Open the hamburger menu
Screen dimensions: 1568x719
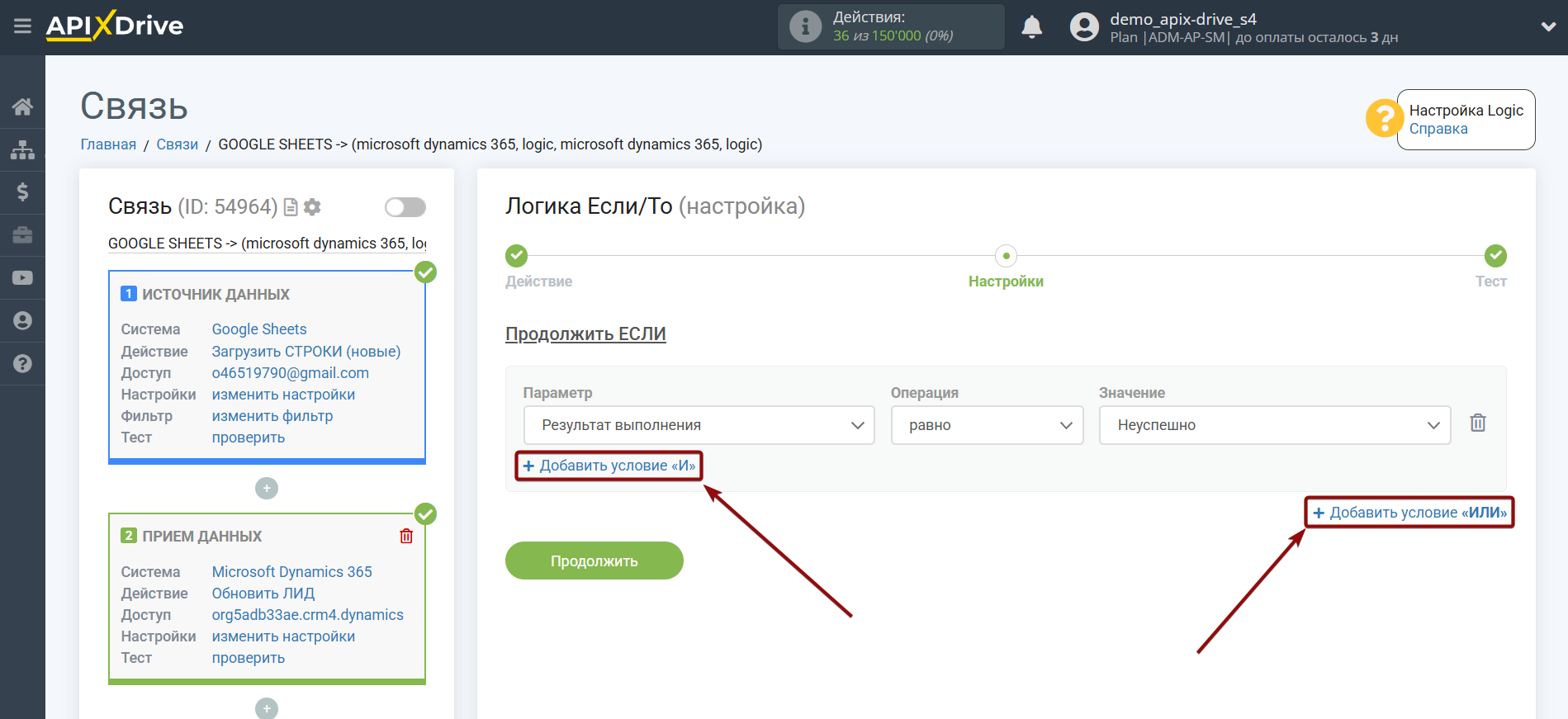22,26
